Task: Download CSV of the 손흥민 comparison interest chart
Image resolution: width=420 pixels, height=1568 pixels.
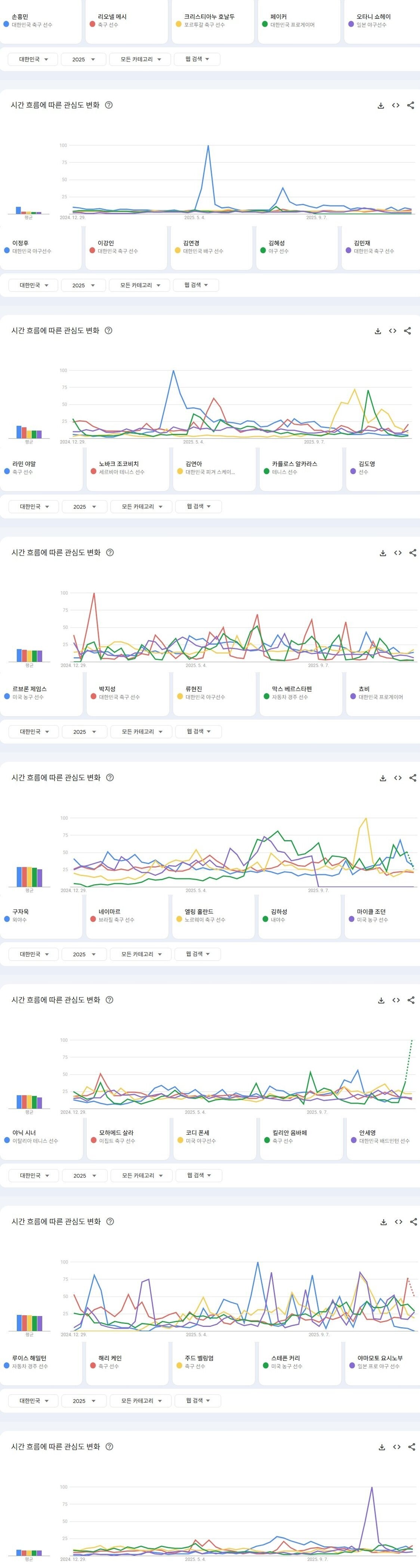Action: coord(380,105)
